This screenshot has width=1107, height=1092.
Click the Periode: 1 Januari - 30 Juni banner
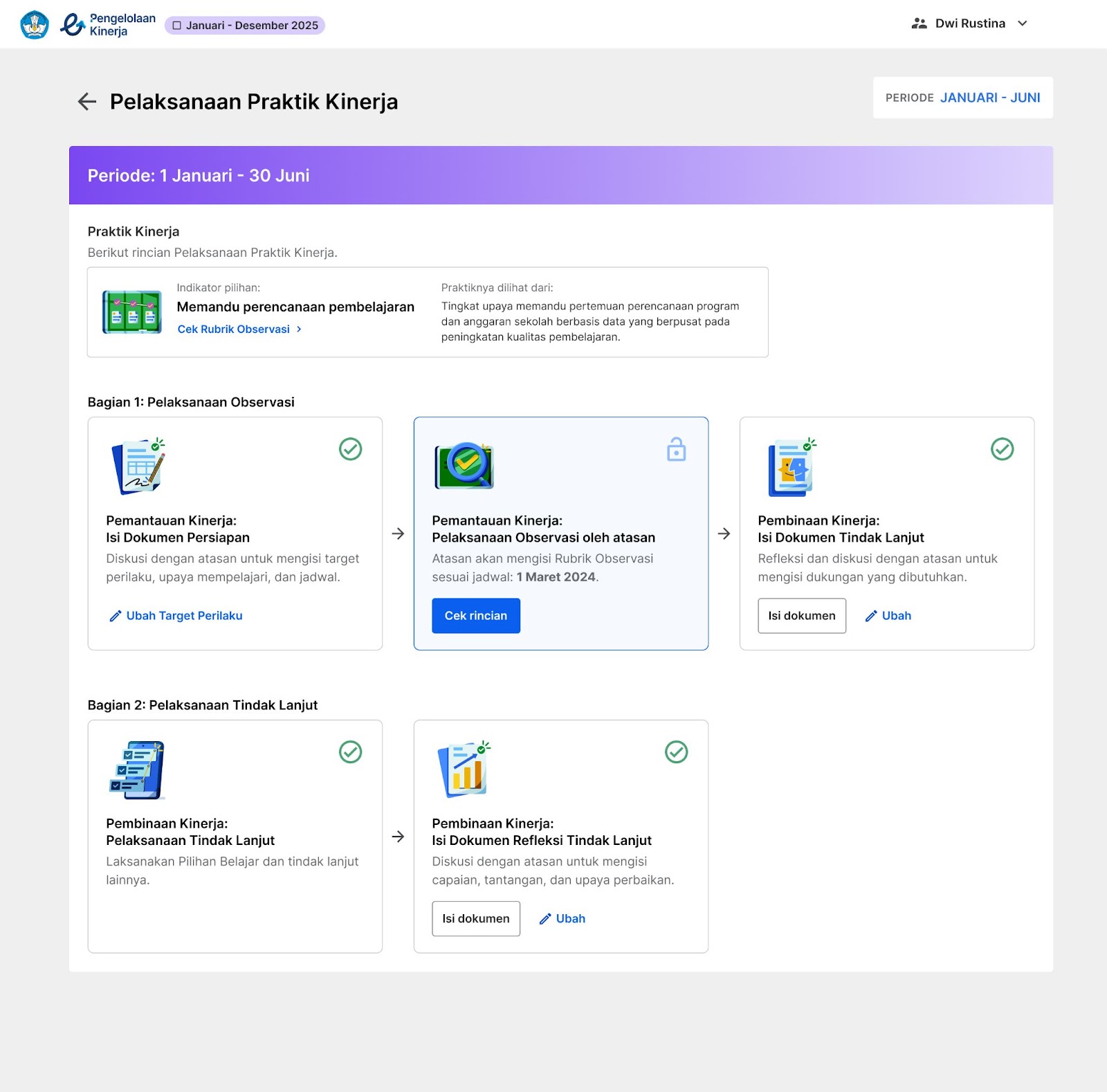(561, 175)
